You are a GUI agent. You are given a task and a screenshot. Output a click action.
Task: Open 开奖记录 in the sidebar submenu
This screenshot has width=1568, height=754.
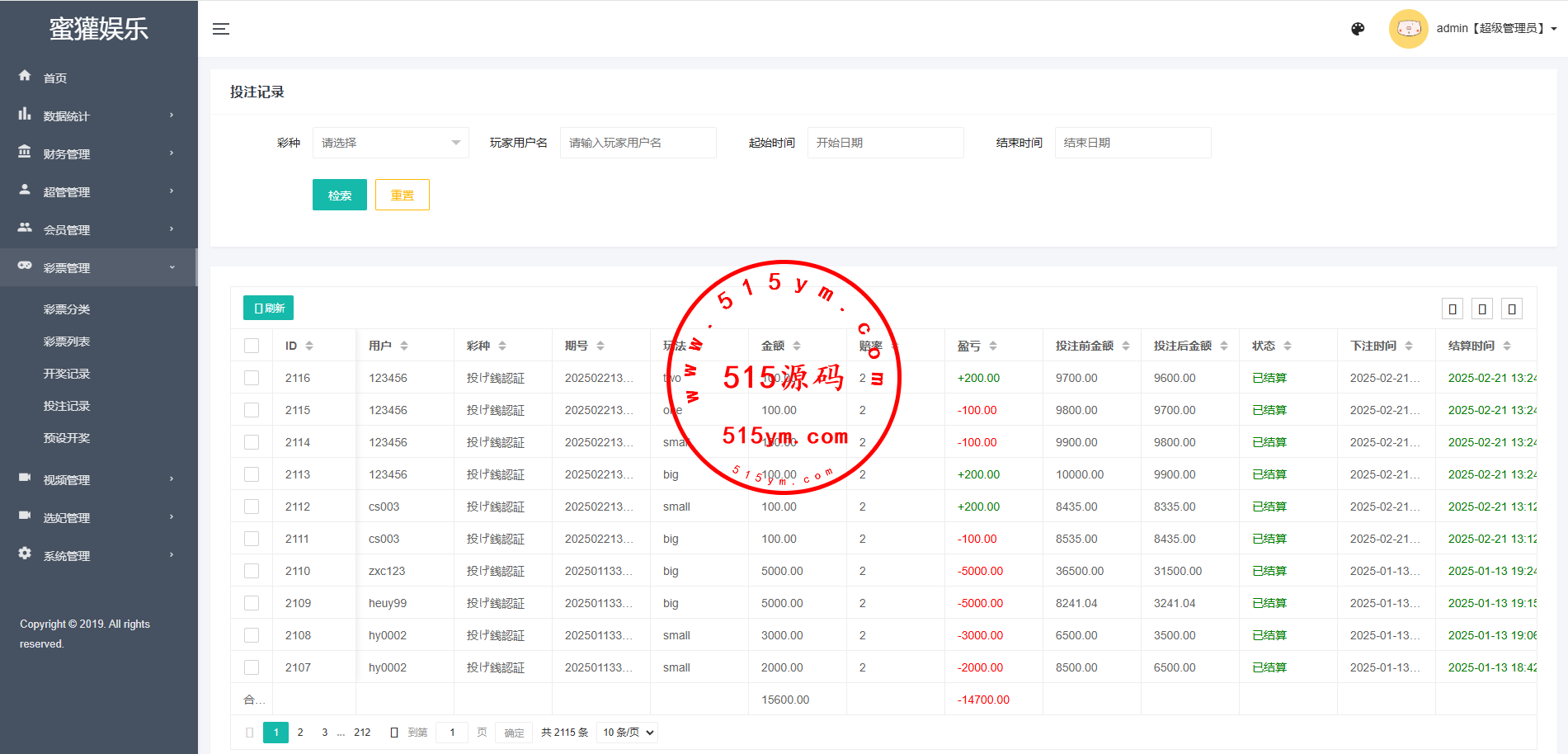click(67, 374)
